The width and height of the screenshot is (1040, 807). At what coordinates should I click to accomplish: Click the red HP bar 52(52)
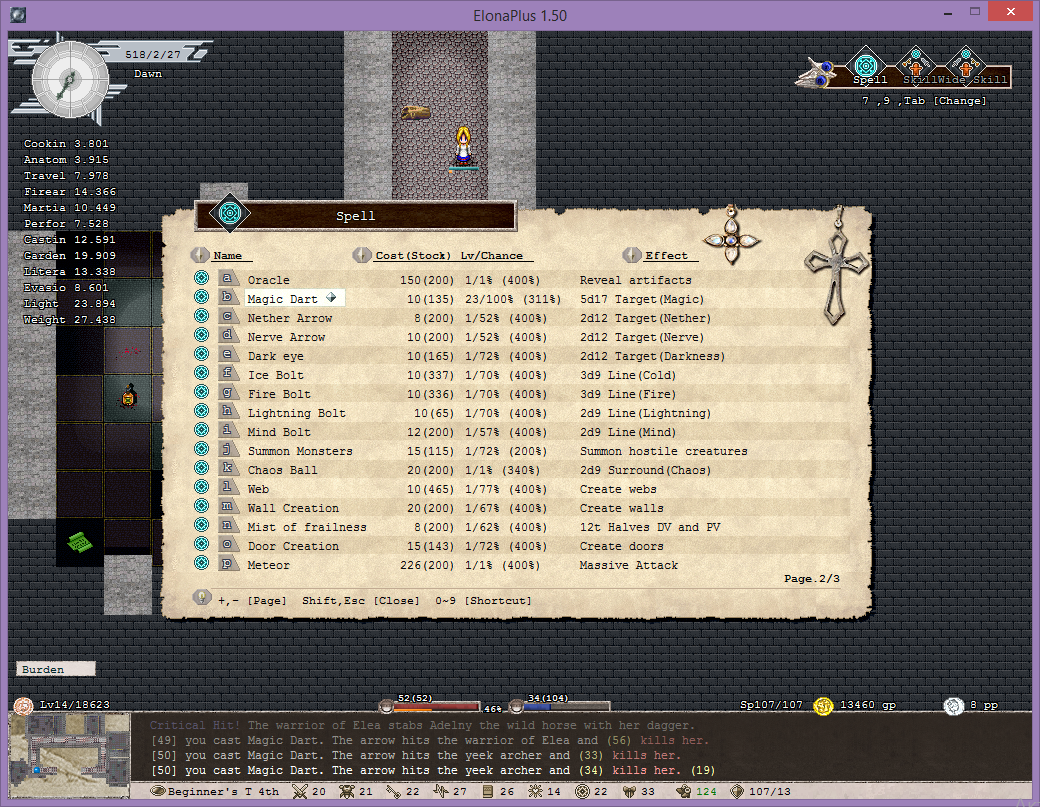click(436, 707)
